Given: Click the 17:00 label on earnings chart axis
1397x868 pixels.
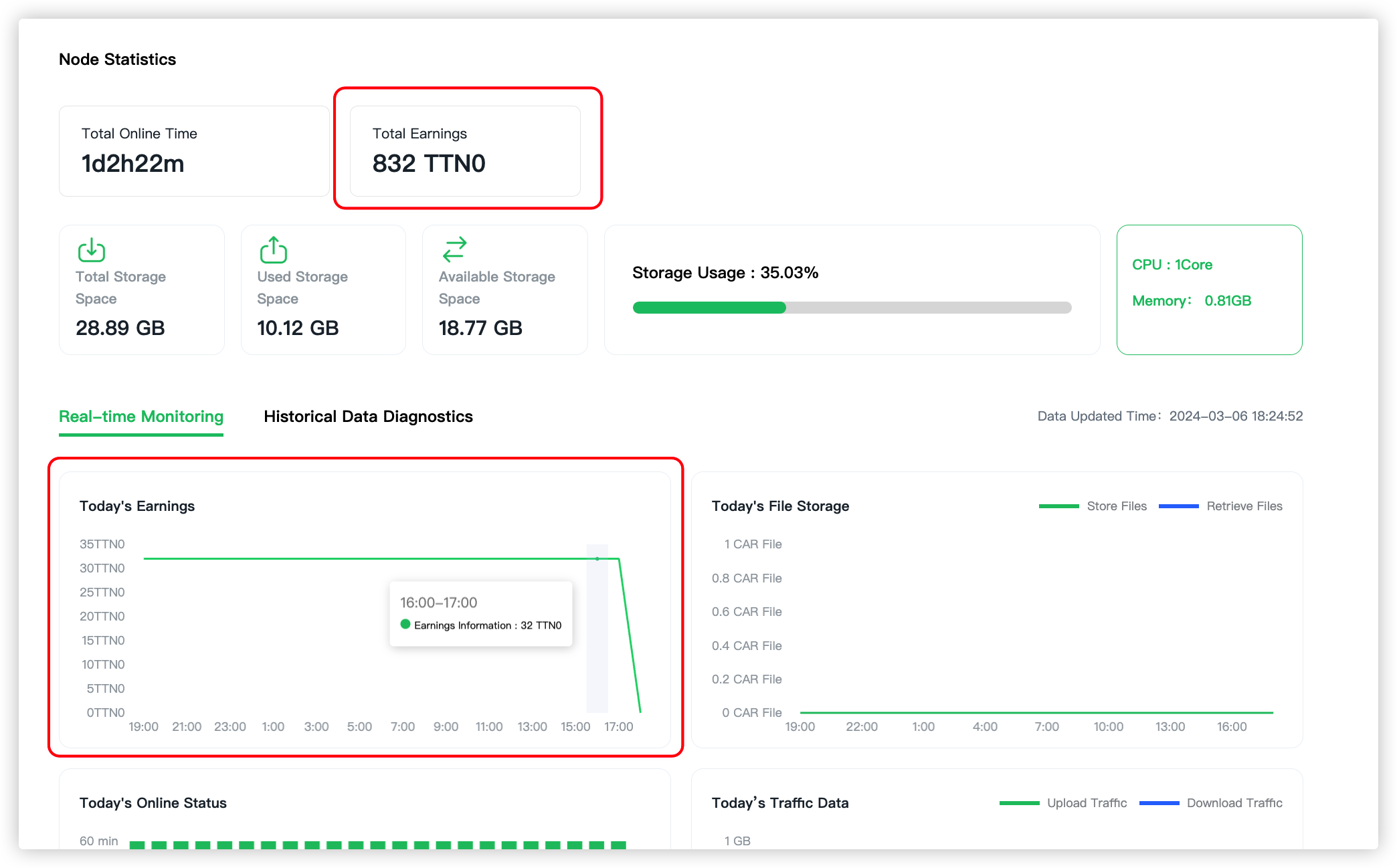Looking at the screenshot, I should pos(618,727).
